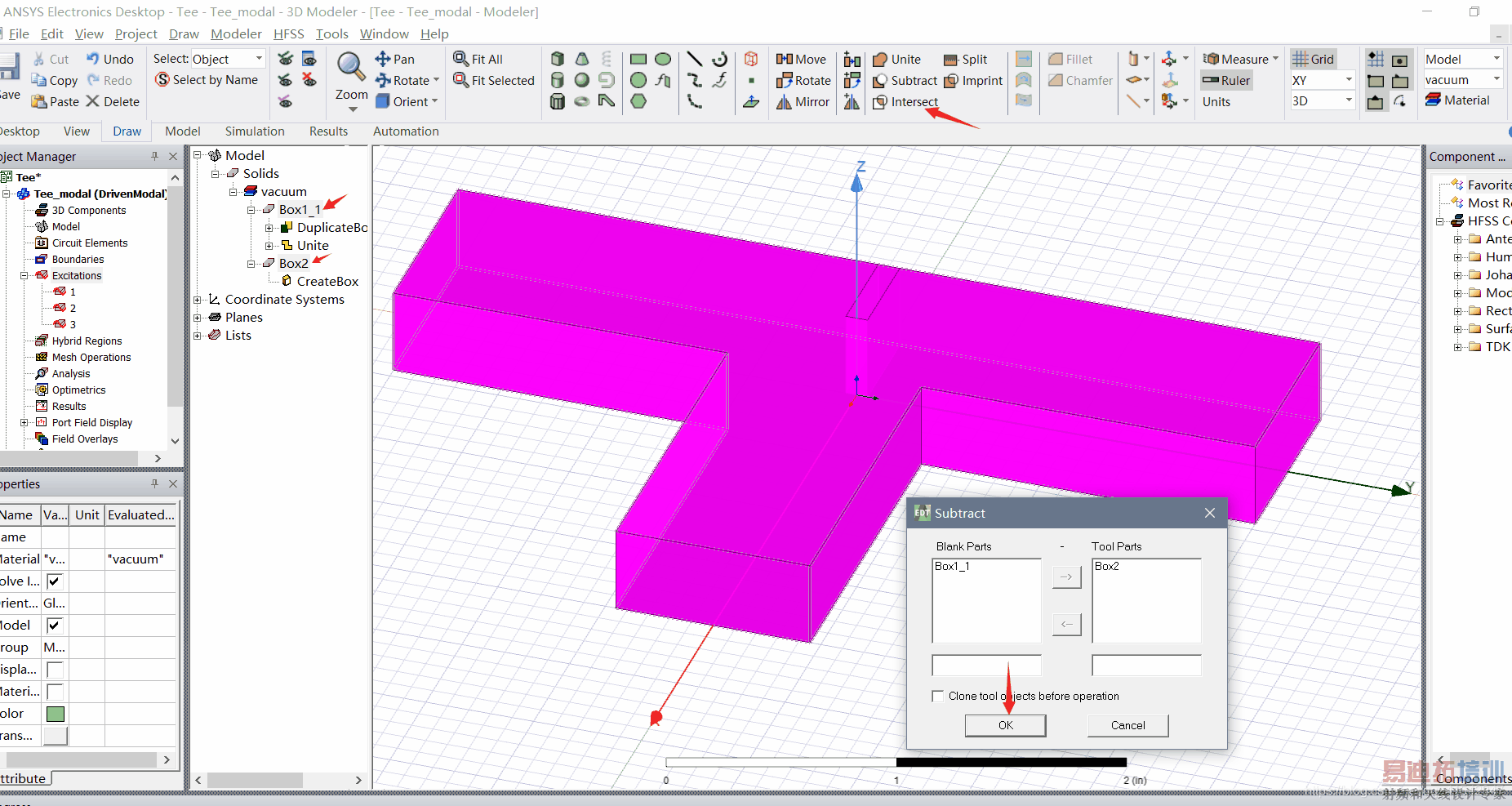Image resolution: width=1512 pixels, height=806 pixels.
Task: Toggle the Model checkbox in properties
Action: pos(55,626)
